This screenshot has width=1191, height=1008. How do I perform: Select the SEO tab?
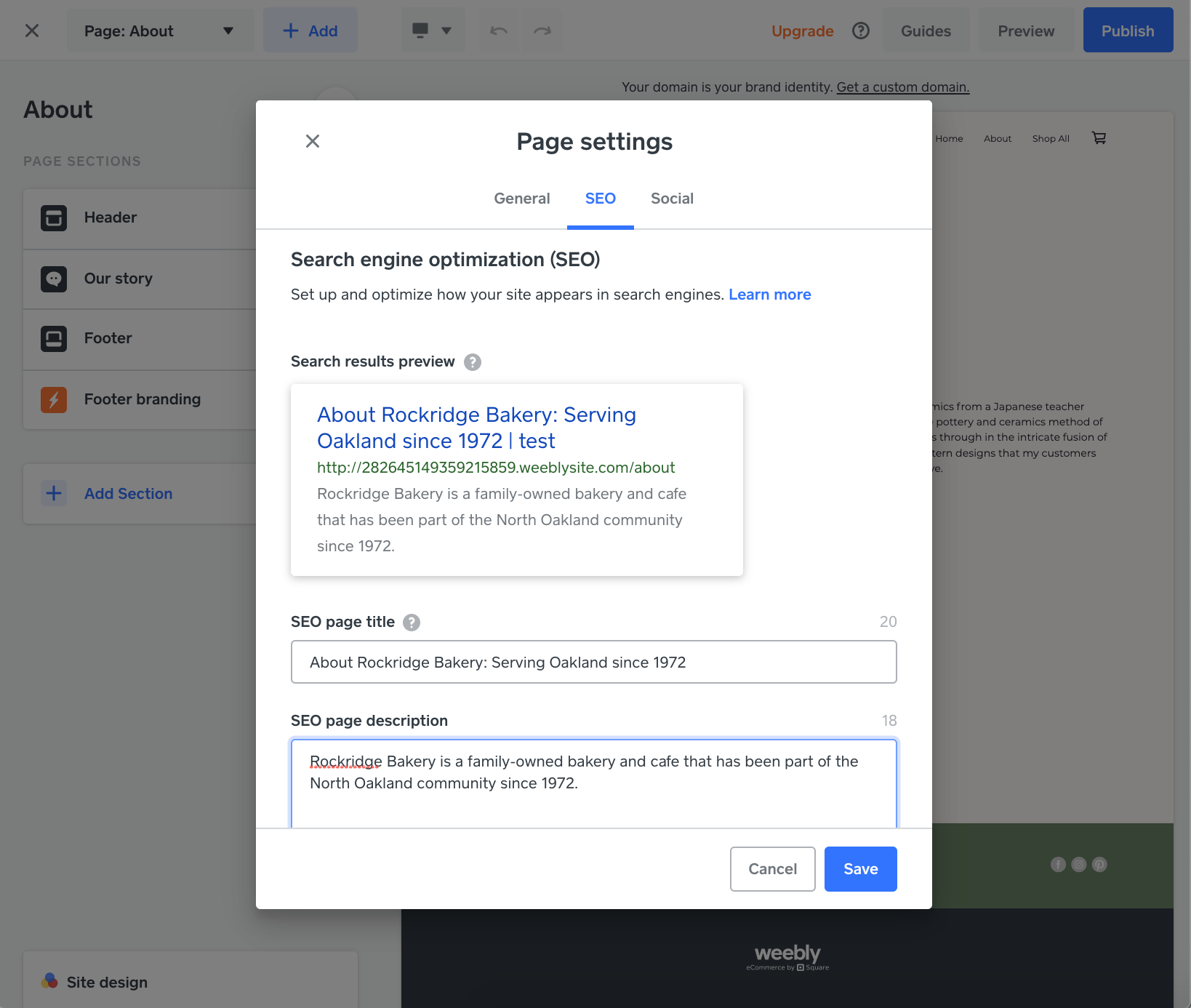(601, 199)
